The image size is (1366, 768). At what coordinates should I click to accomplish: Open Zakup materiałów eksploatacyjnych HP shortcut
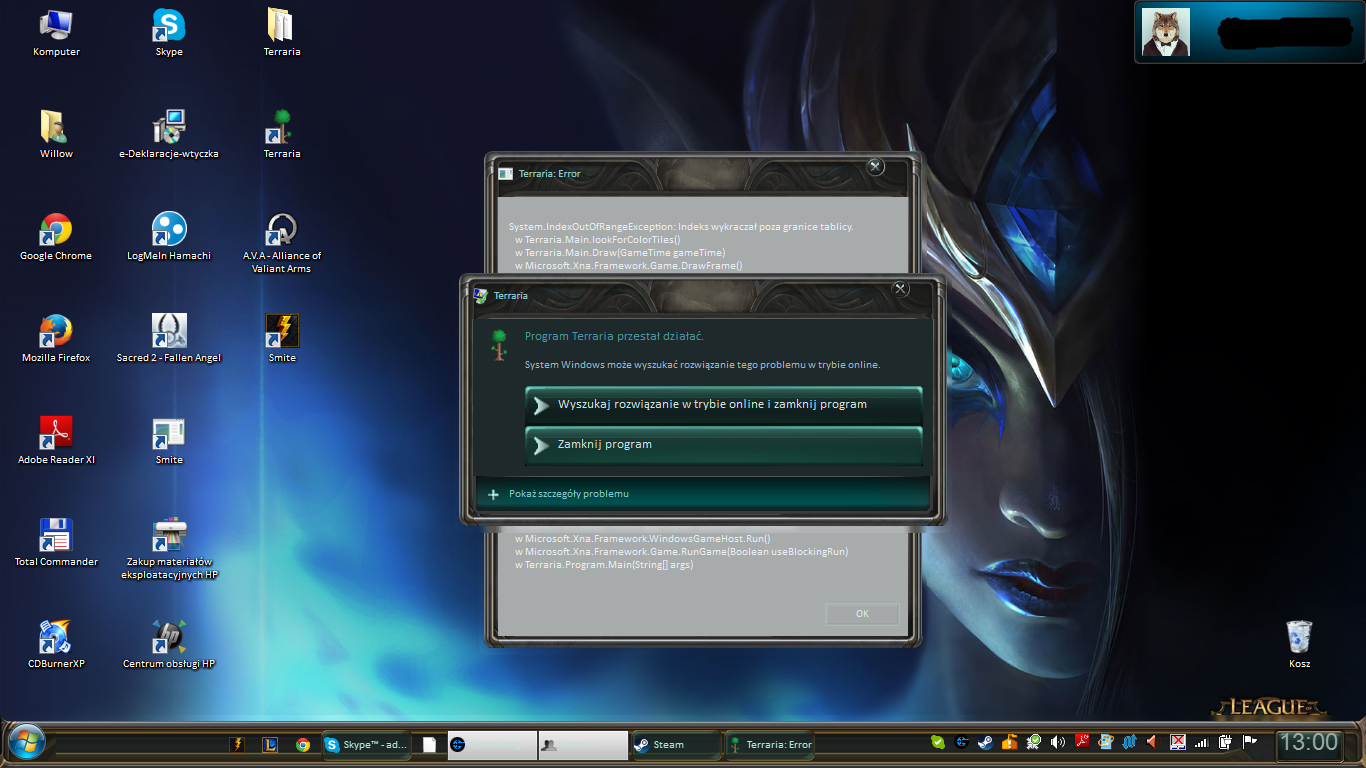point(169,550)
